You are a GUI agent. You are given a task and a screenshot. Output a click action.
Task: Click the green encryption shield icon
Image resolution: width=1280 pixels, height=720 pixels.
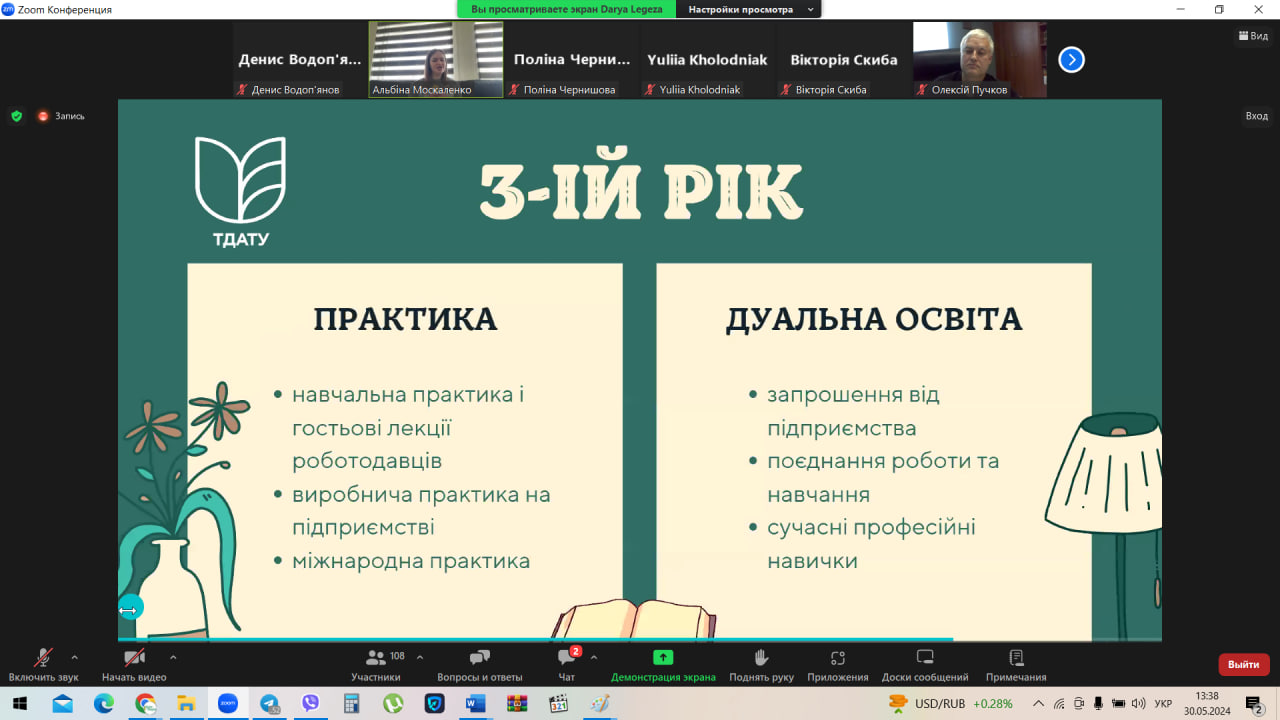point(16,116)
